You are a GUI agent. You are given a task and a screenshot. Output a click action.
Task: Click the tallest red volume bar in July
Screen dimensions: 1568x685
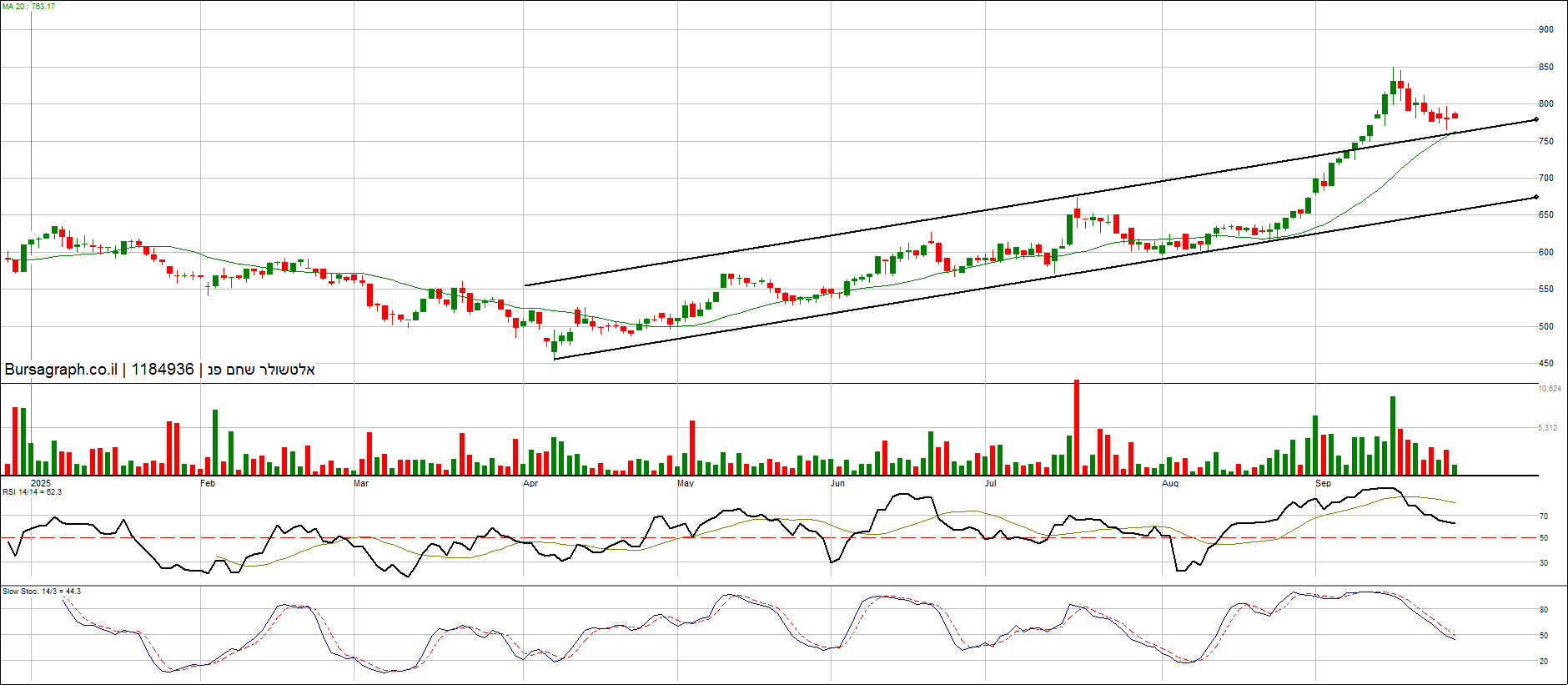click(1077, 427)
